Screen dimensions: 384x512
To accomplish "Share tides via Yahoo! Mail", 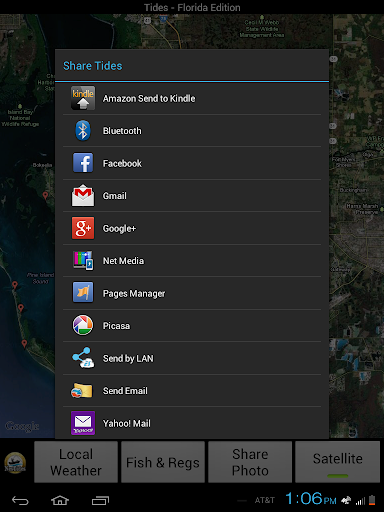I will point(192,423).
